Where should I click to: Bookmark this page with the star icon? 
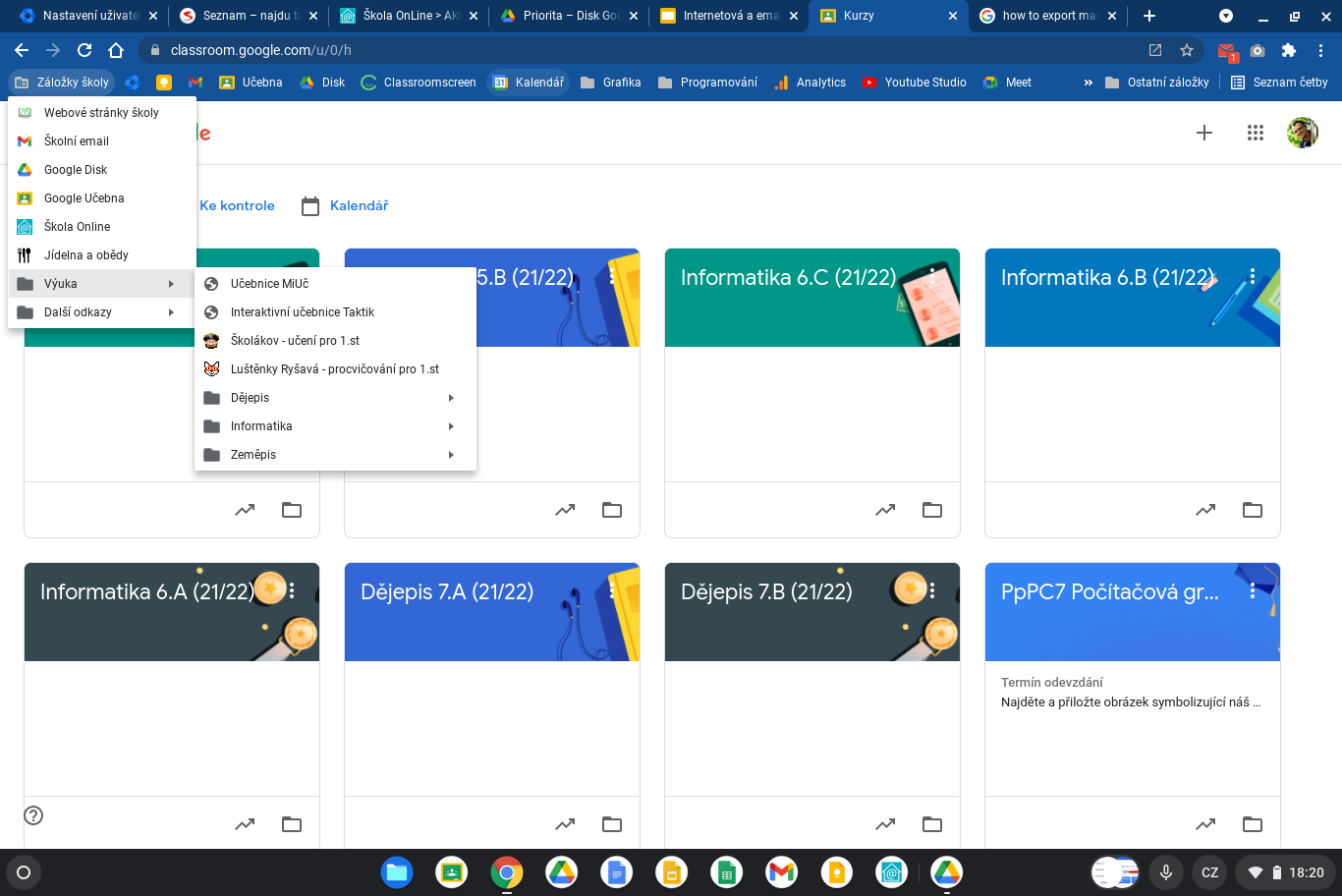click(1187, 50)
